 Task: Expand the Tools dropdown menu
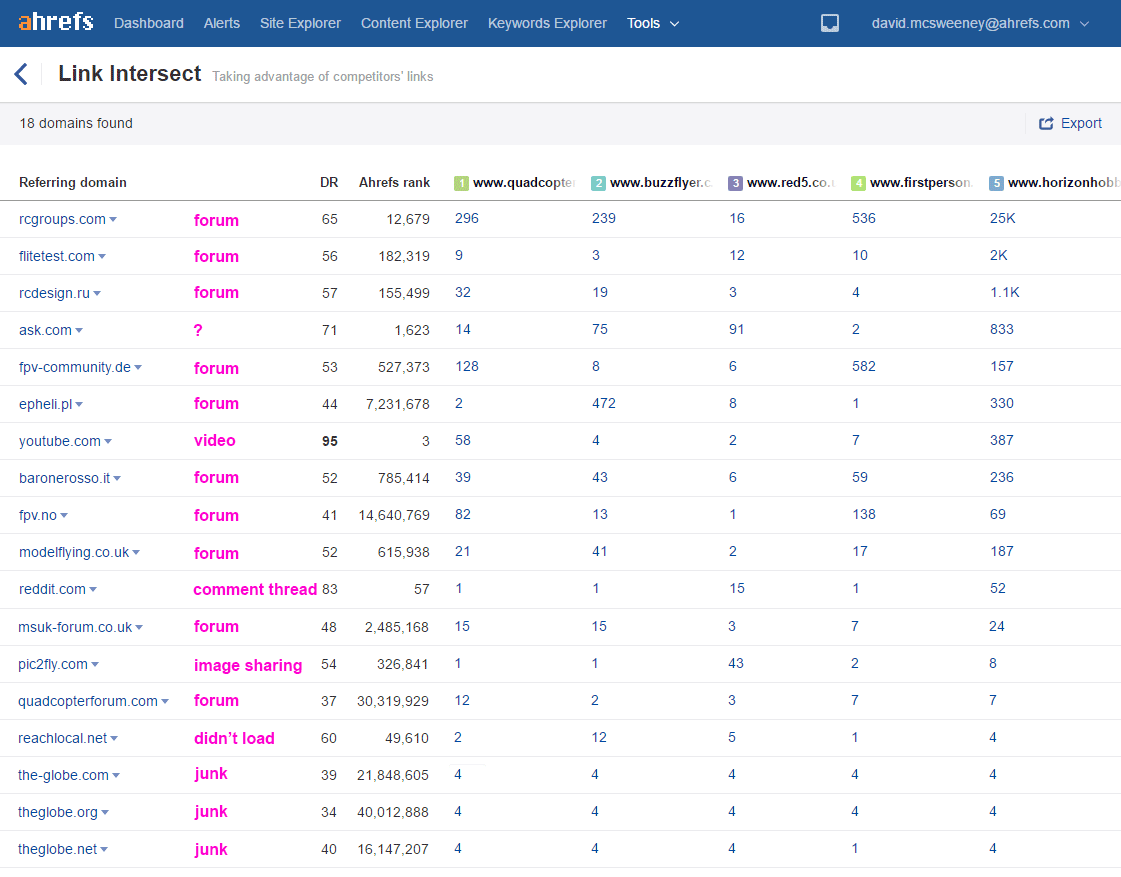click(x=653, y=23)
